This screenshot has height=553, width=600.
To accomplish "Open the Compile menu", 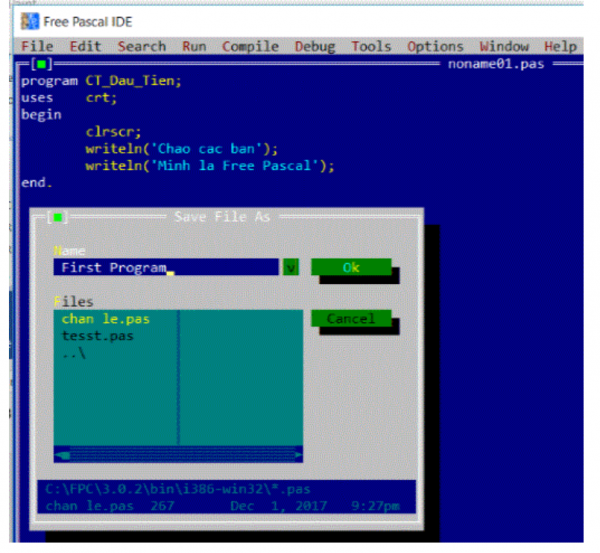I will (x=250, y=46).
